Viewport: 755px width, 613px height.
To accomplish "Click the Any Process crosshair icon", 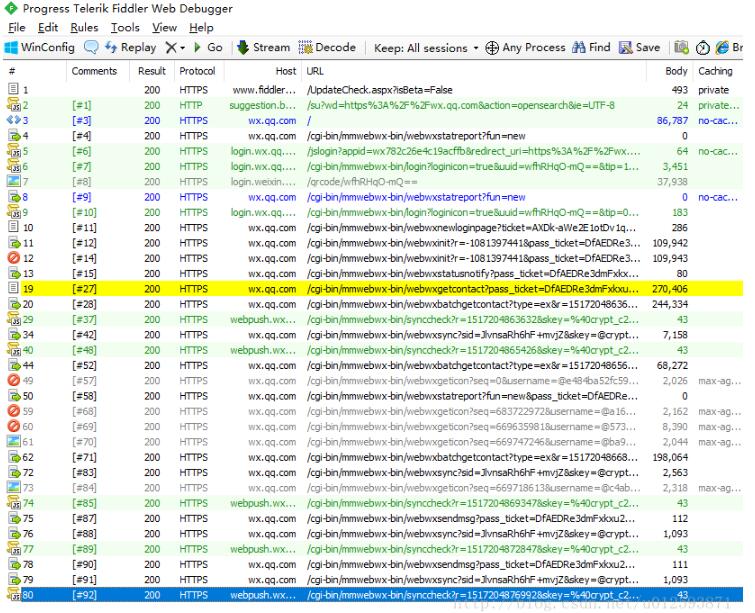I will pyautogui.click(x=492, y=48).
